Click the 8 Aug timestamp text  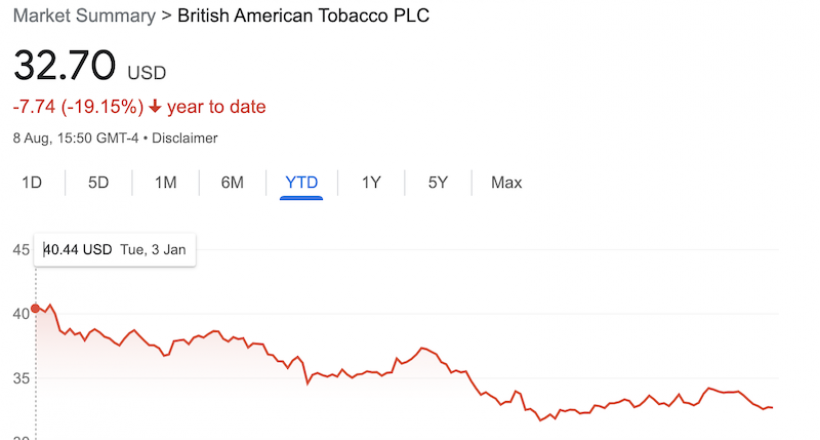tap(76, 138)
